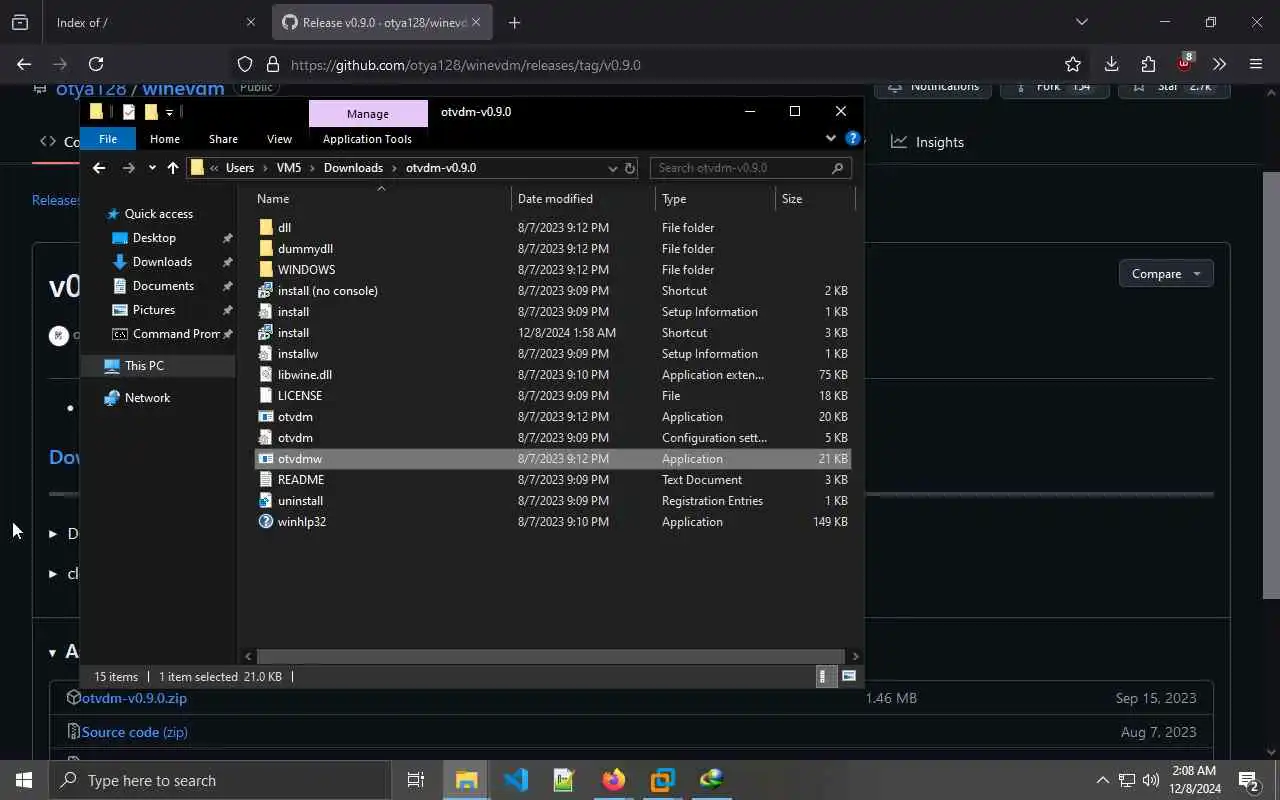Open Customize Quick Access Toolbar dropdown

tap(169, 112)
